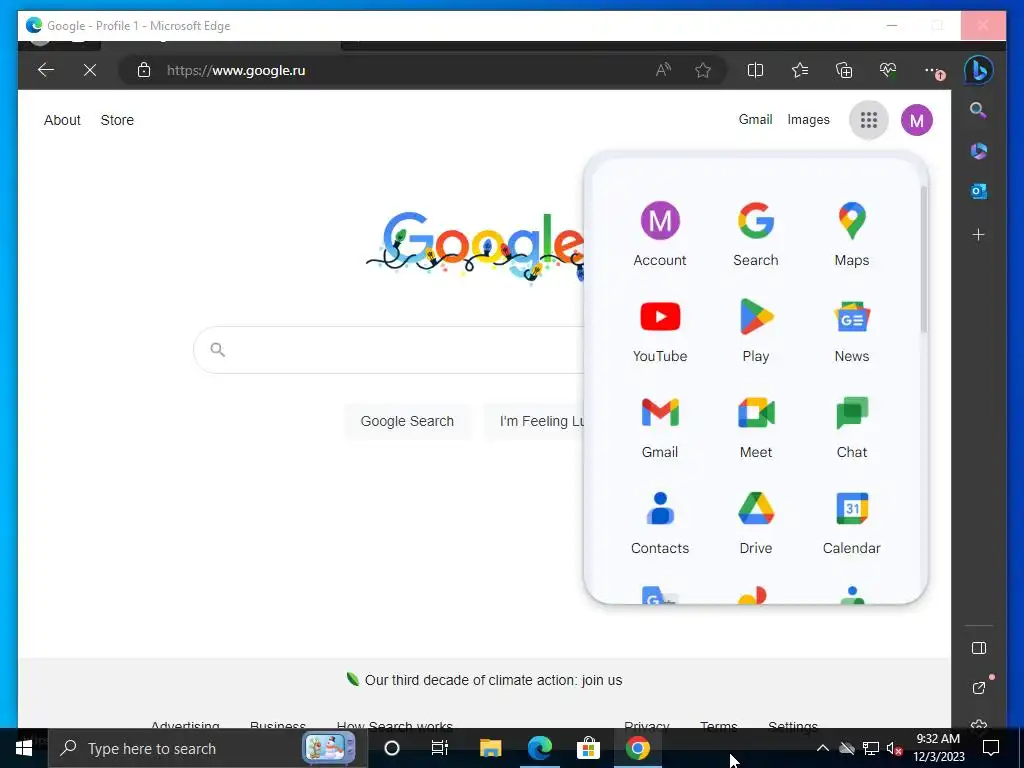The width and height of the screenshot is (1024, 768).
Task: Add a new app to Edge sidebar
Action: tap(978, 234)
